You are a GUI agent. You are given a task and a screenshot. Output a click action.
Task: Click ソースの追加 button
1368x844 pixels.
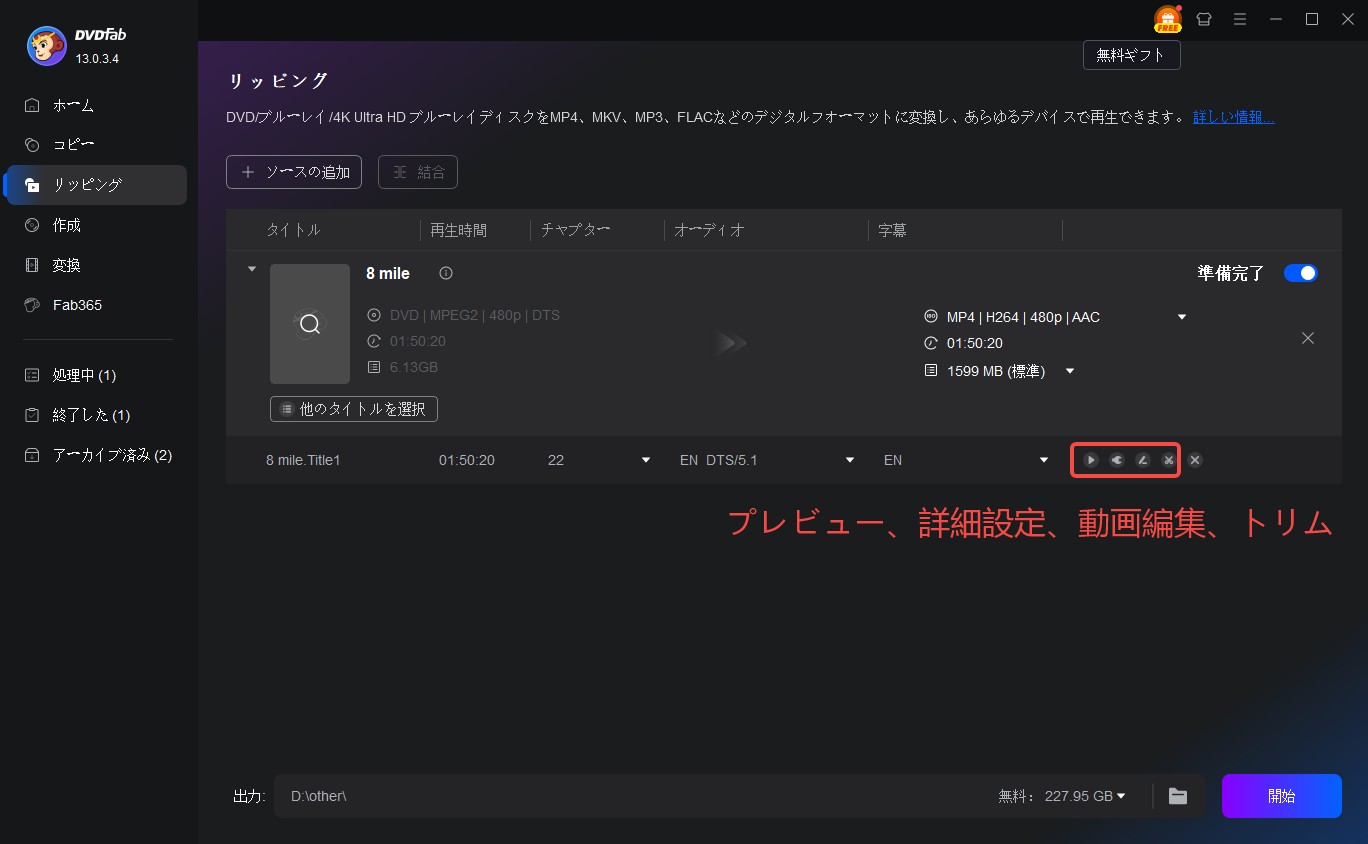coord(294,172)
